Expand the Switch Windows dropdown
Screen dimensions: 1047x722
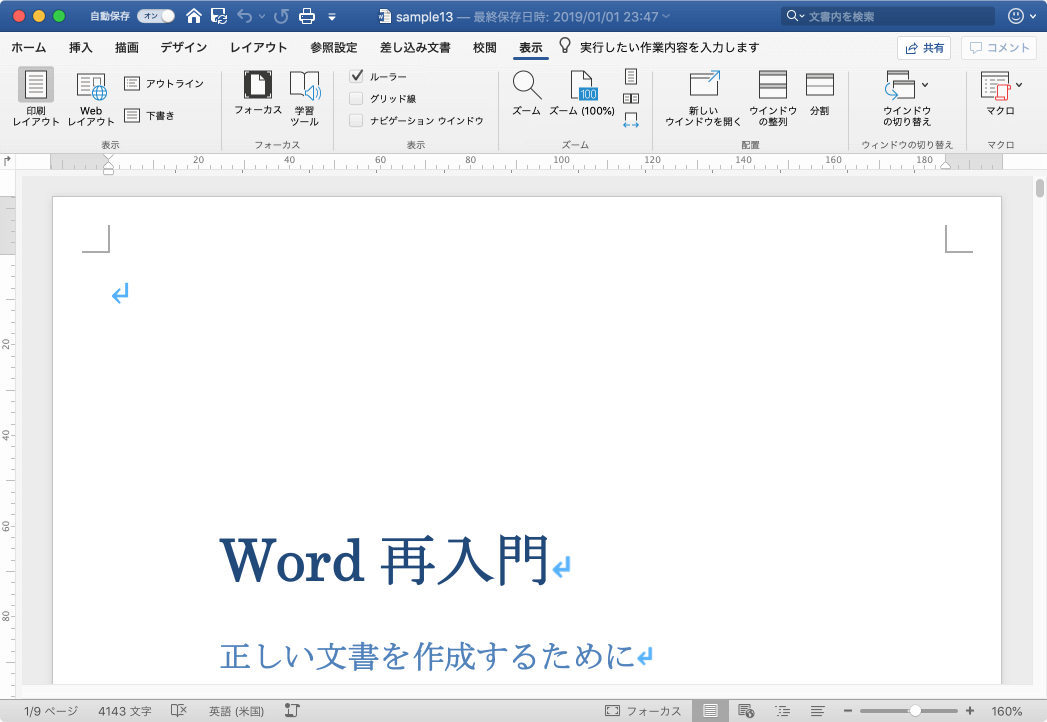(924, 85)
